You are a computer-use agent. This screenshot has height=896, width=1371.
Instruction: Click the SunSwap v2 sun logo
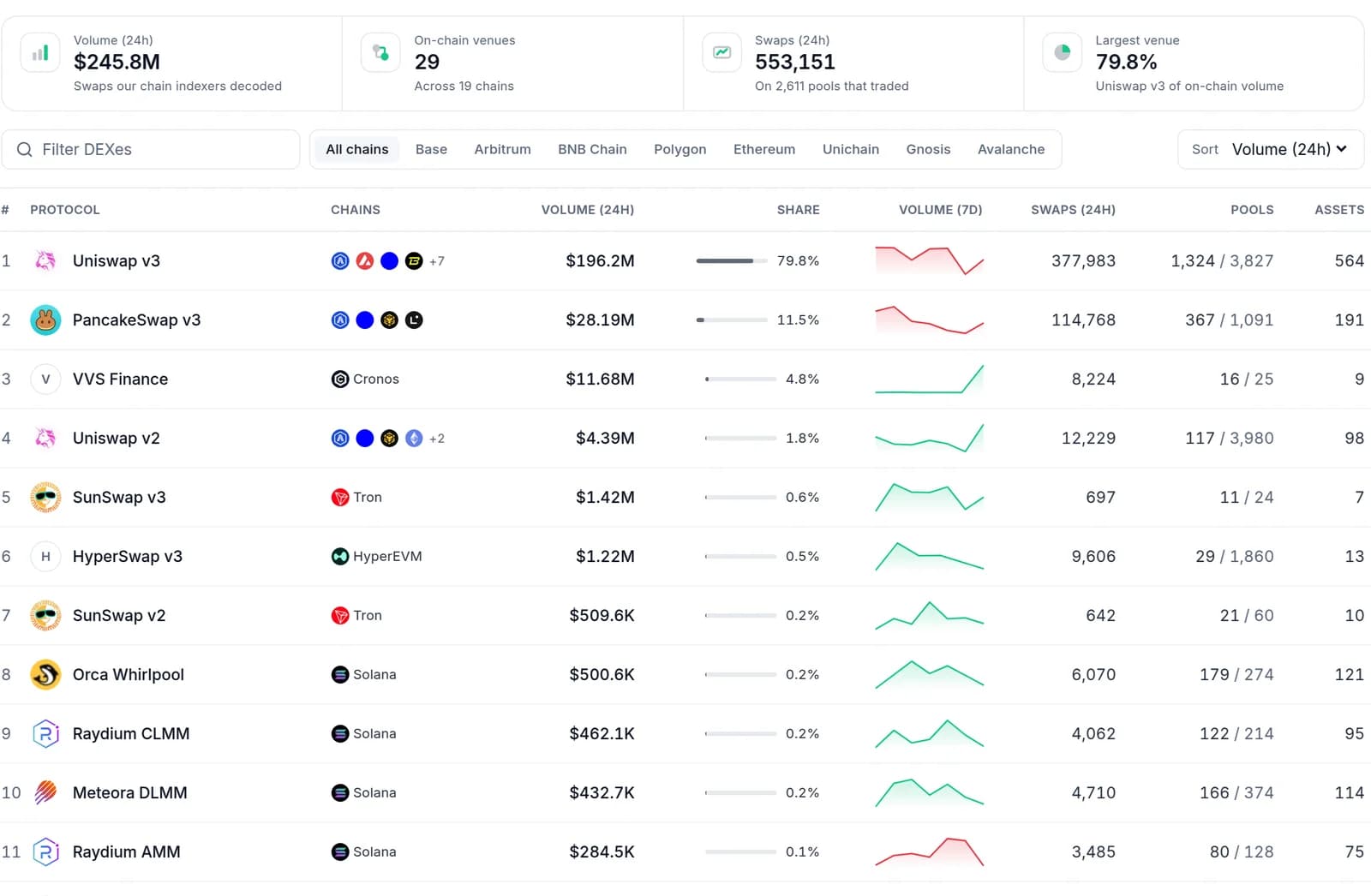[x=45, y=616]
